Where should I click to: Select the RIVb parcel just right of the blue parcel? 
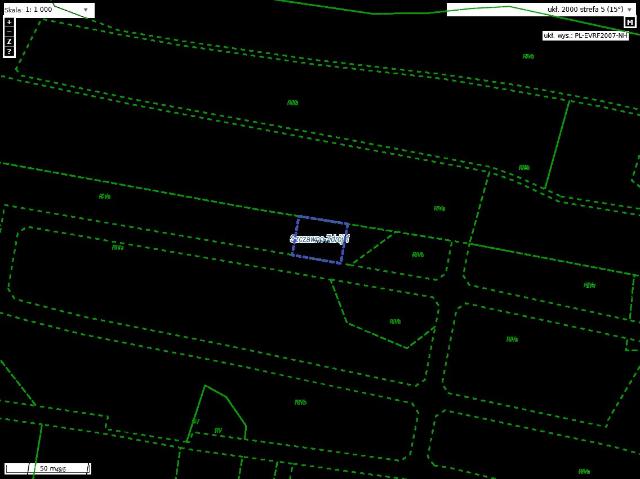point(417,255)
